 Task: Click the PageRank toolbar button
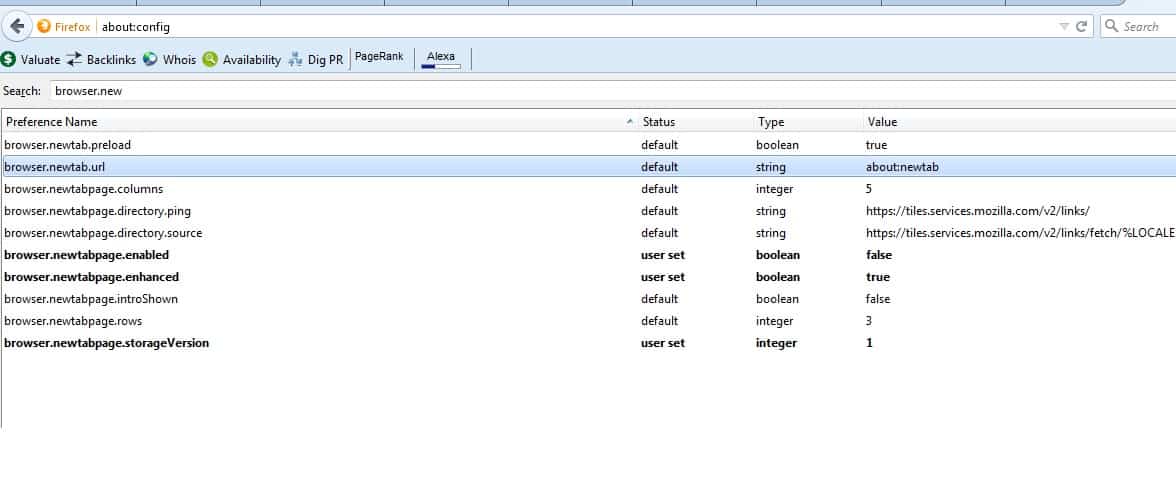click(379, 57)
